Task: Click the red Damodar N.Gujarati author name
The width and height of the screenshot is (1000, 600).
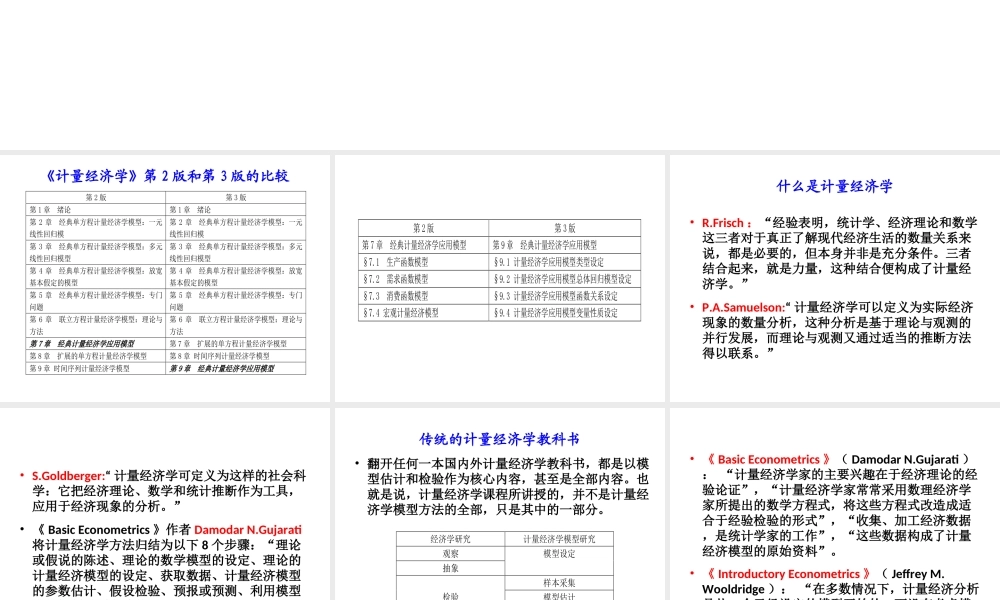Action: (248, 530)
